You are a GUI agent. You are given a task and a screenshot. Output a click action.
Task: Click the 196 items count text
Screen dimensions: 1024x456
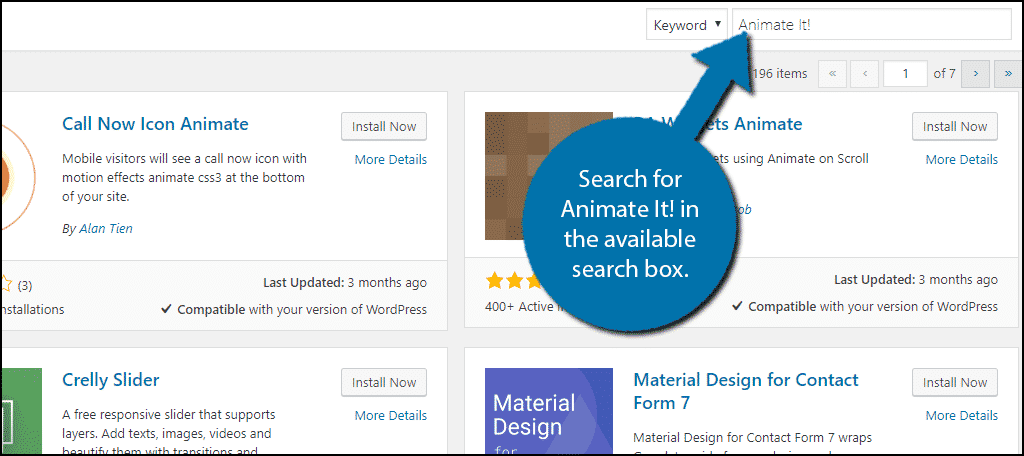pos(780,74)
